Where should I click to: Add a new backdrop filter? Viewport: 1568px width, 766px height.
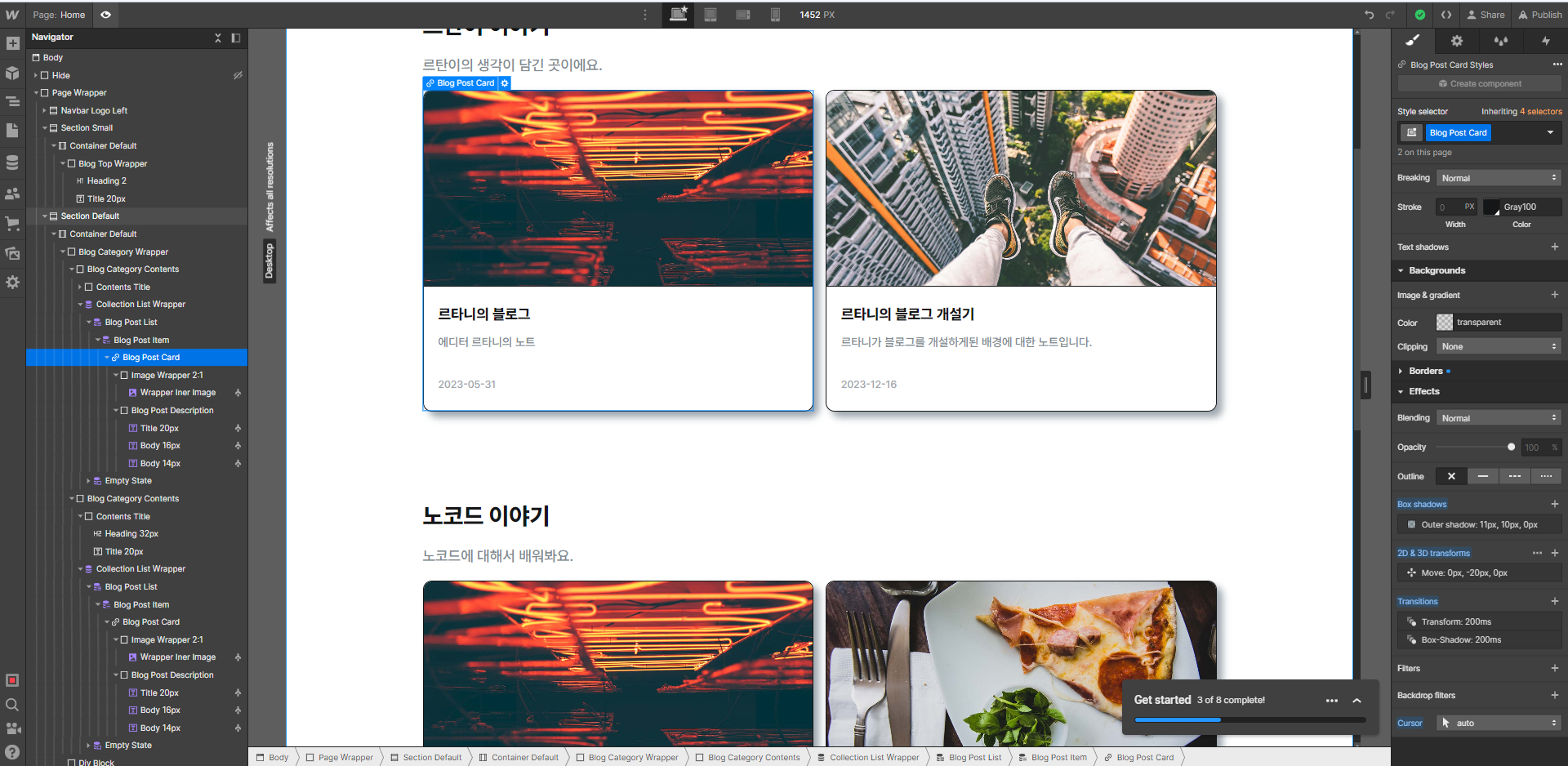[1555, 695]
